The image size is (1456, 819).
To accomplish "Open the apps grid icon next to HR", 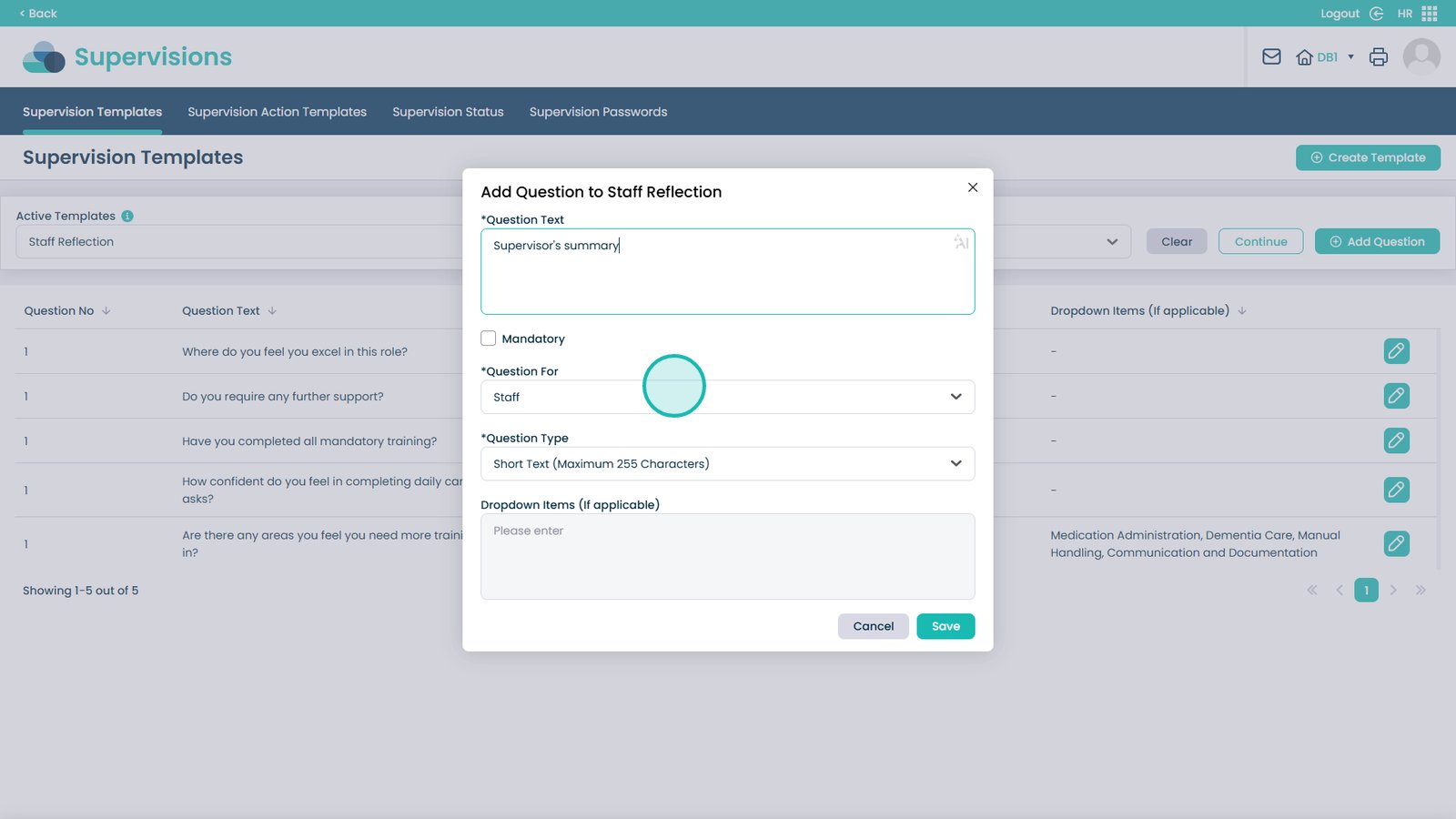I will (1430, 14).
